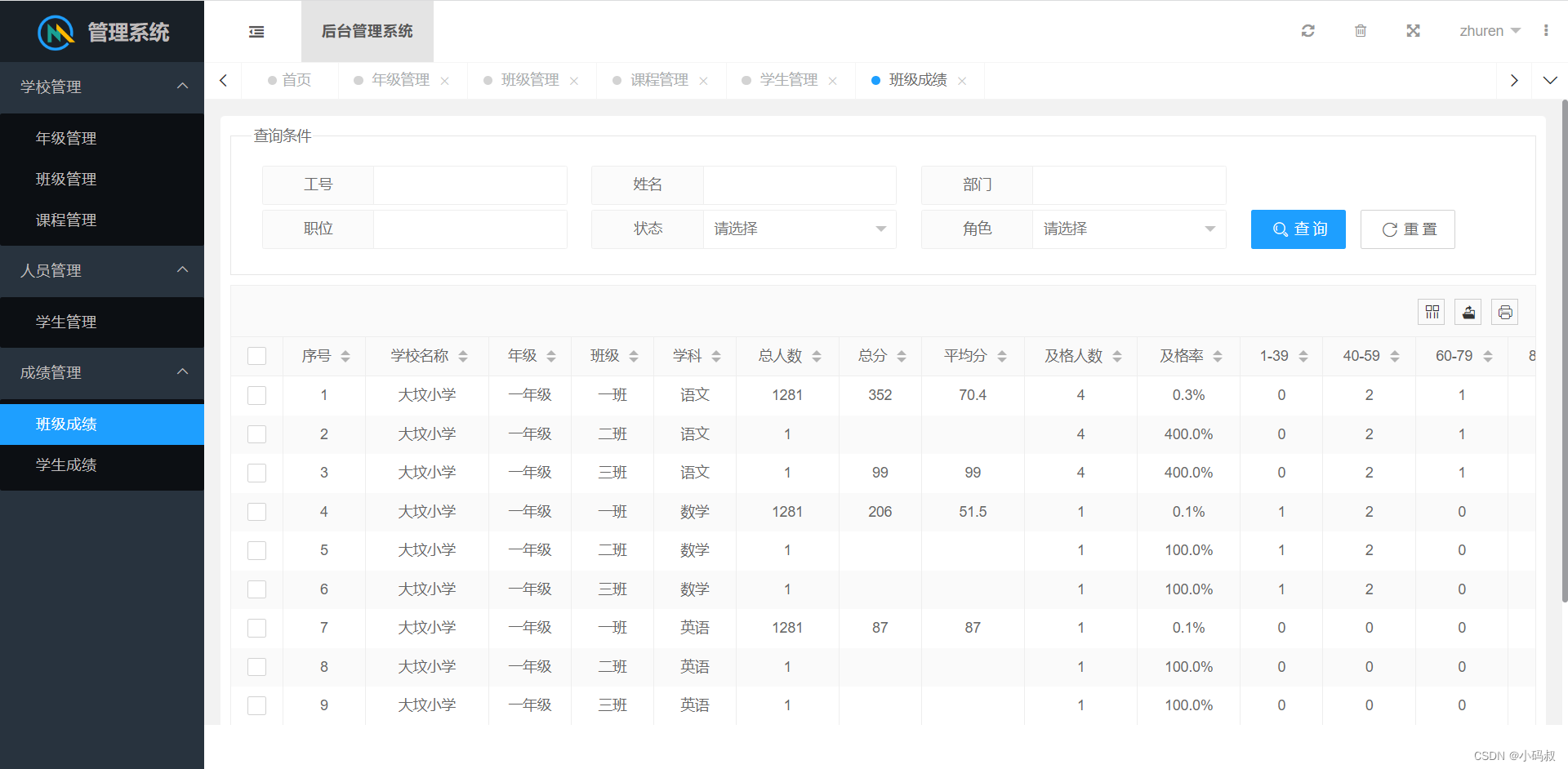Sort by 60-79 column arrows

tap(1488, 357)
